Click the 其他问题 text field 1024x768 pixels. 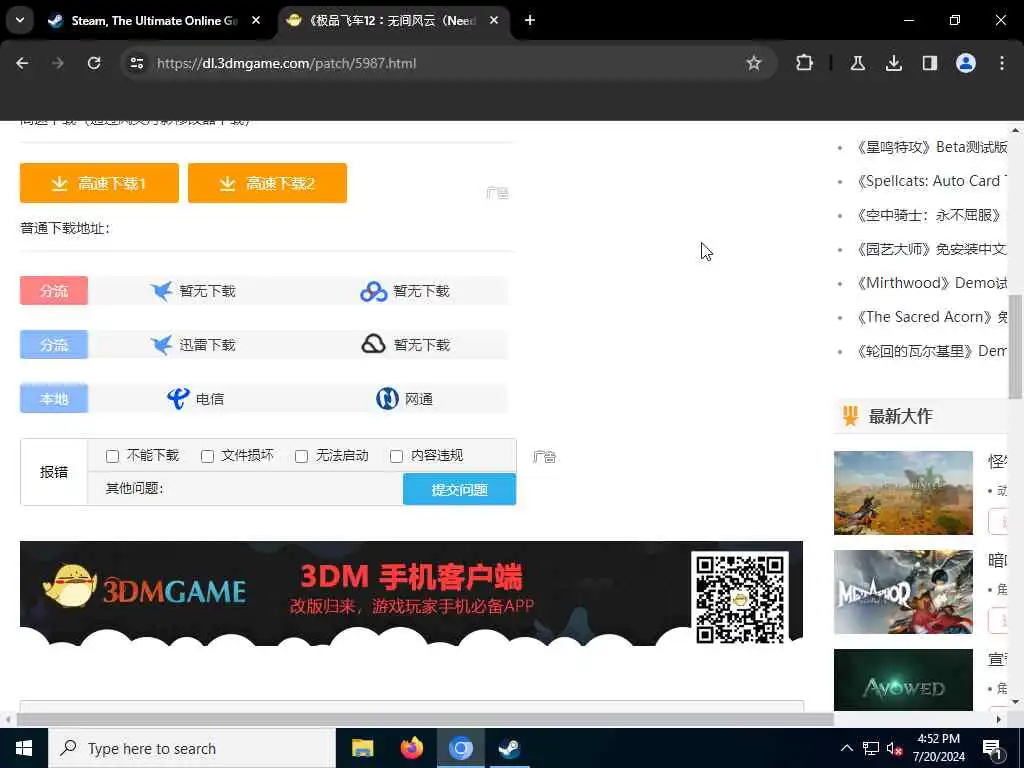[281, 488]
